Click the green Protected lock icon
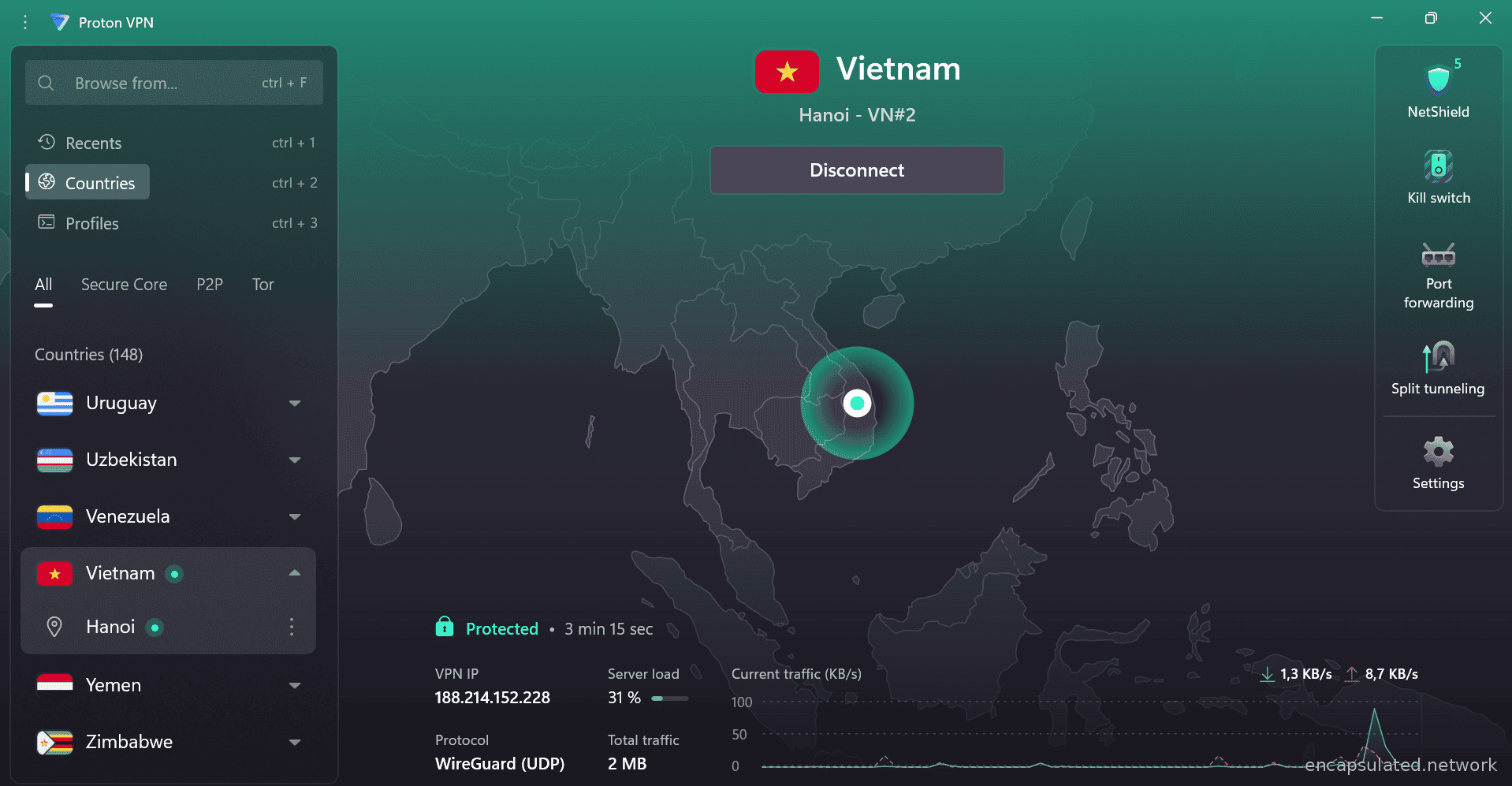This screenshot has width=1512, height=786. coord(445,627)
